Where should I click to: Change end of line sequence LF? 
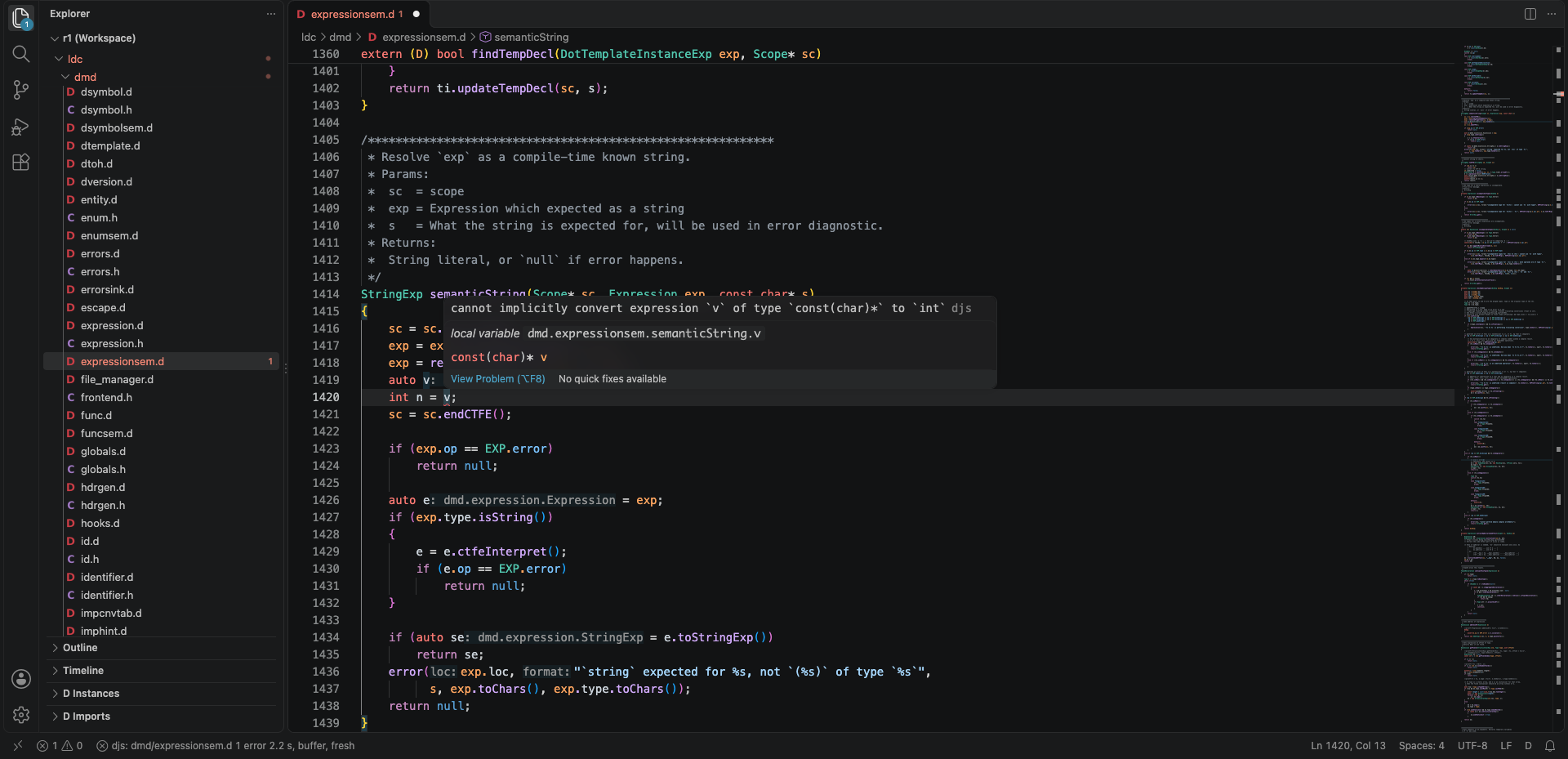(x=1506, y=745)
